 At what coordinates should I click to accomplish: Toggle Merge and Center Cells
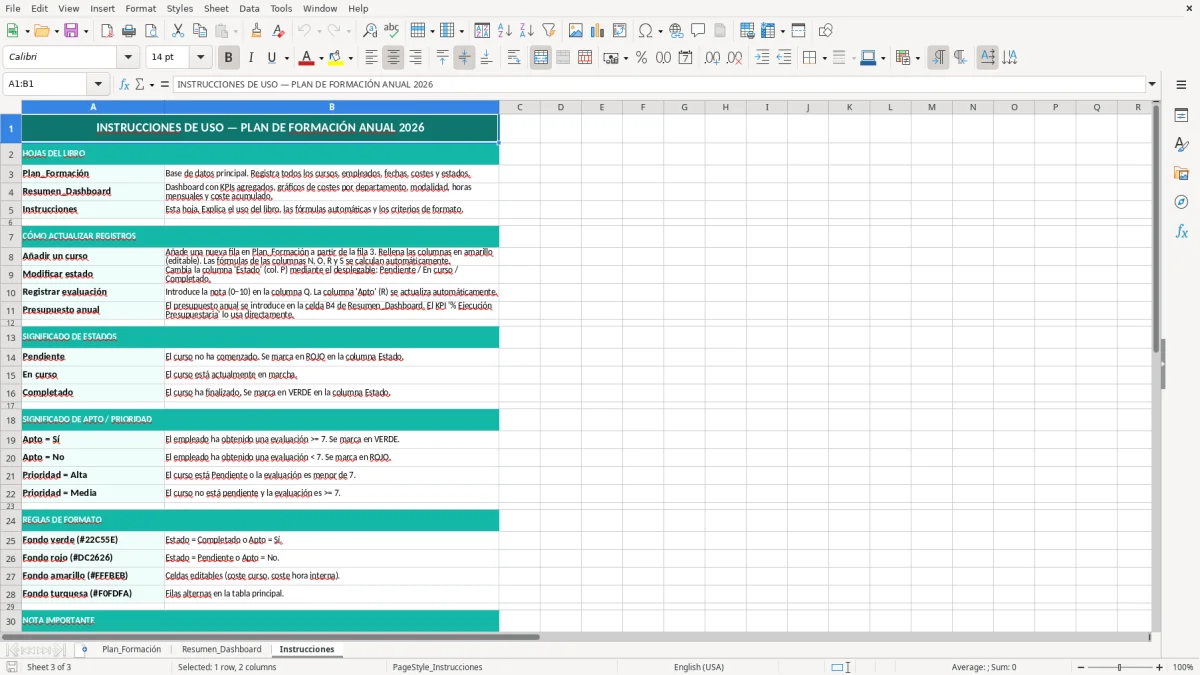541,58
